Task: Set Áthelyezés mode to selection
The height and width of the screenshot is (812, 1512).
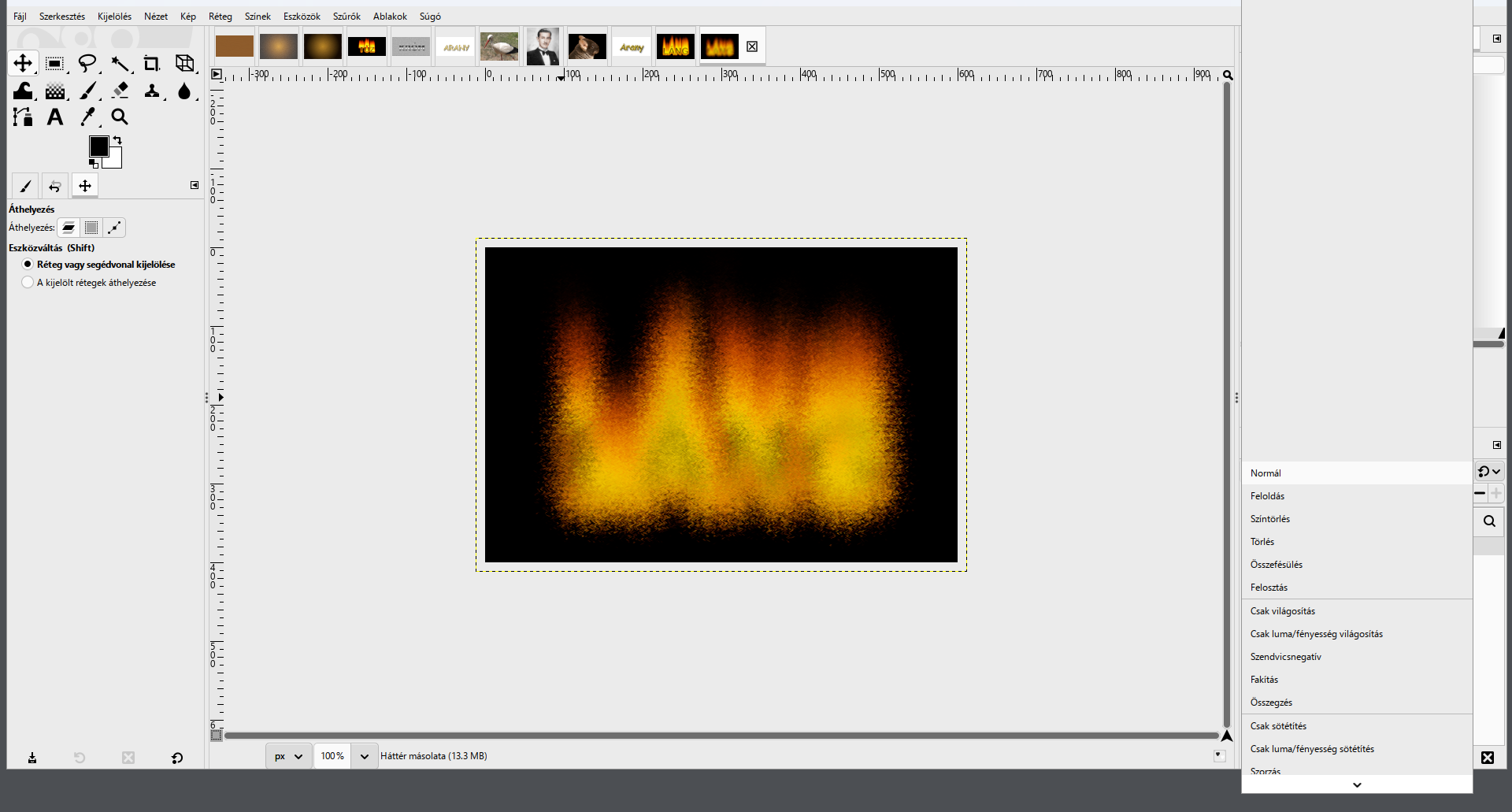Action: coord(91,228)
